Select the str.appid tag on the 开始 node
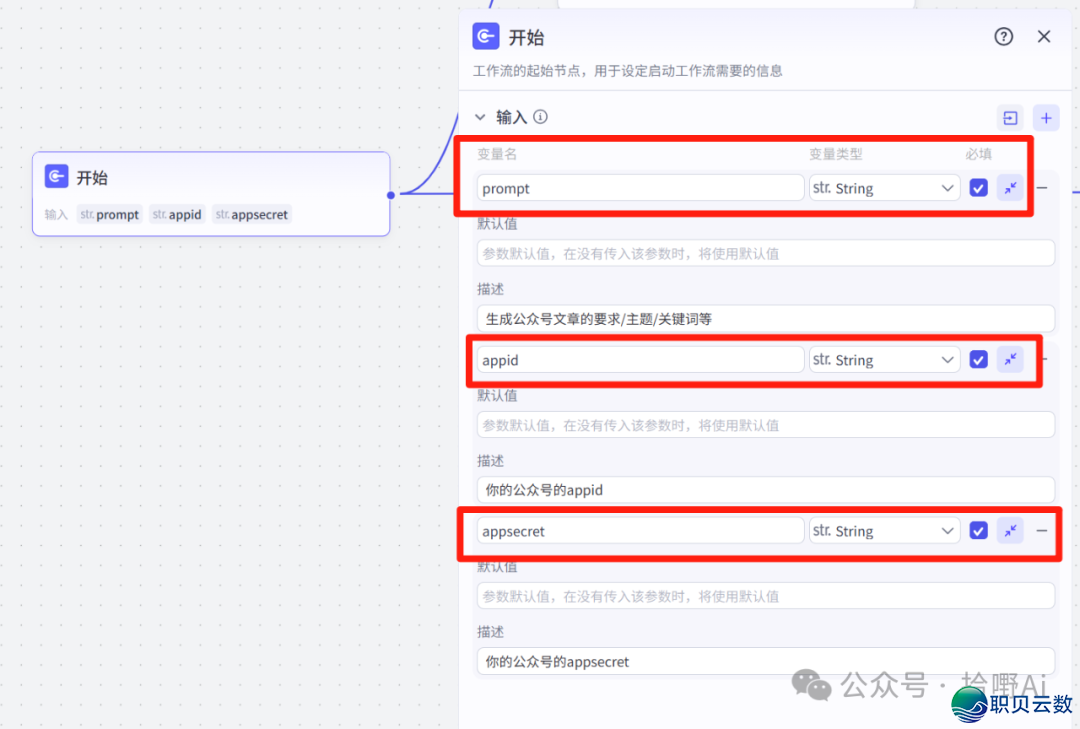The width and height of the screenshot is (1080, 729). tap(177, 214)
